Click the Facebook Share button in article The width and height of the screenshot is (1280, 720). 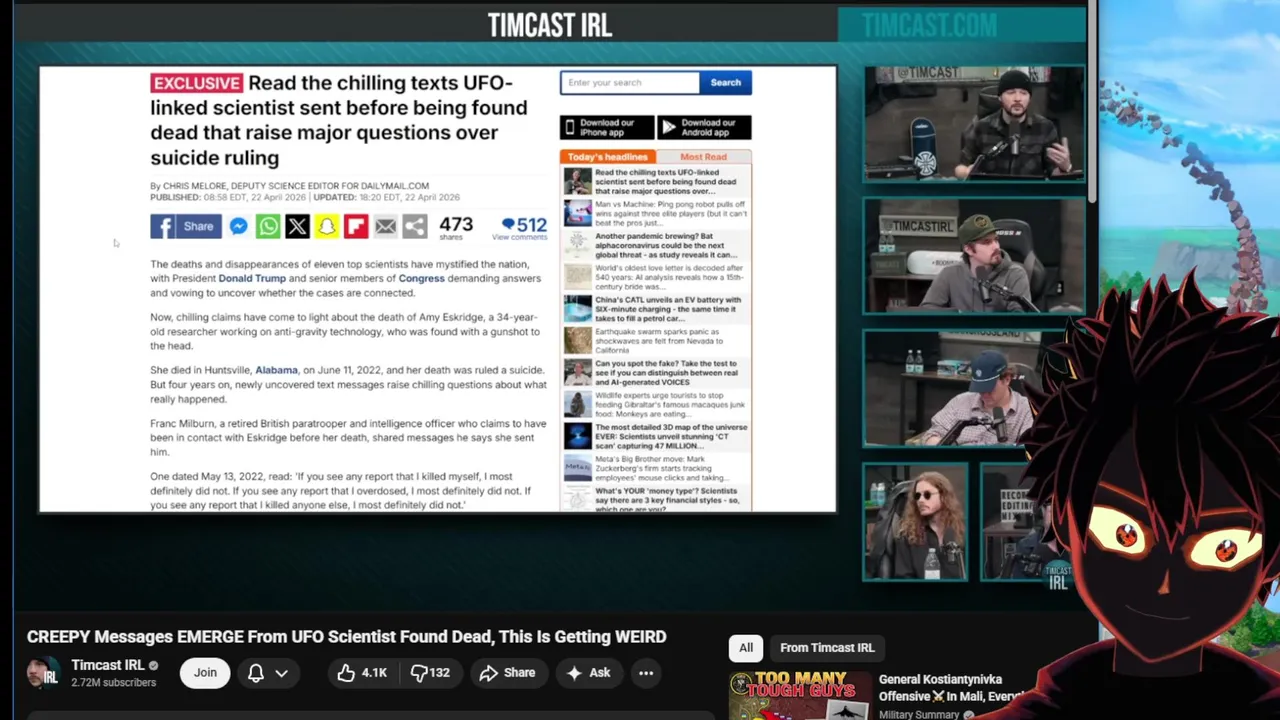point(186,226)
